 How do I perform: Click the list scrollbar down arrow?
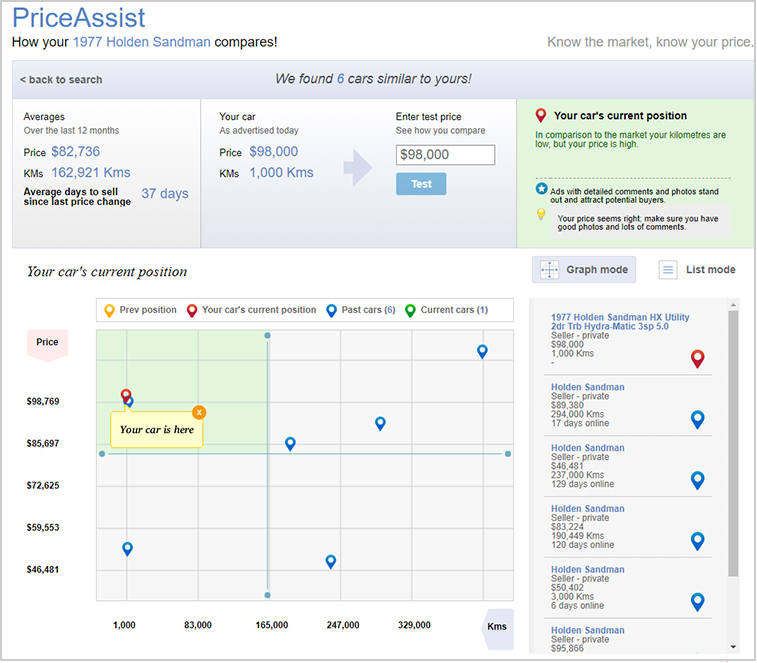[733, 647]
